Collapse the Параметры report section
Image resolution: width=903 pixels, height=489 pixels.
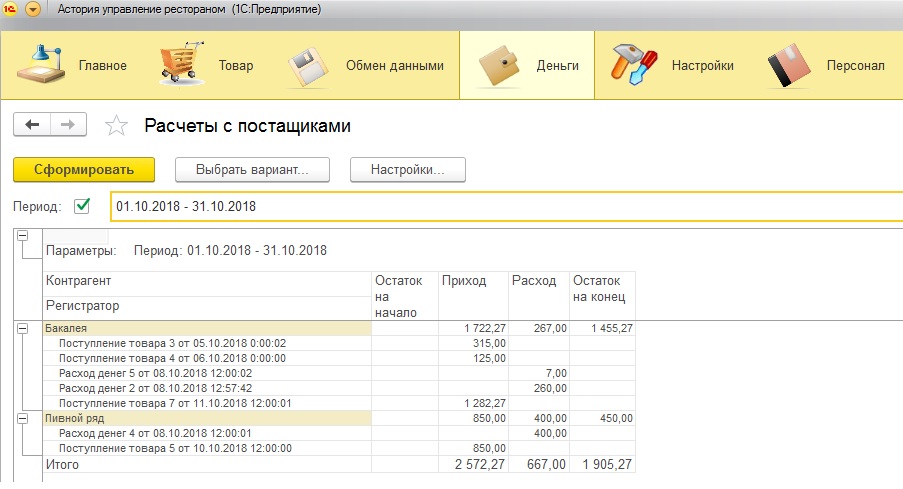click(22, 236)
